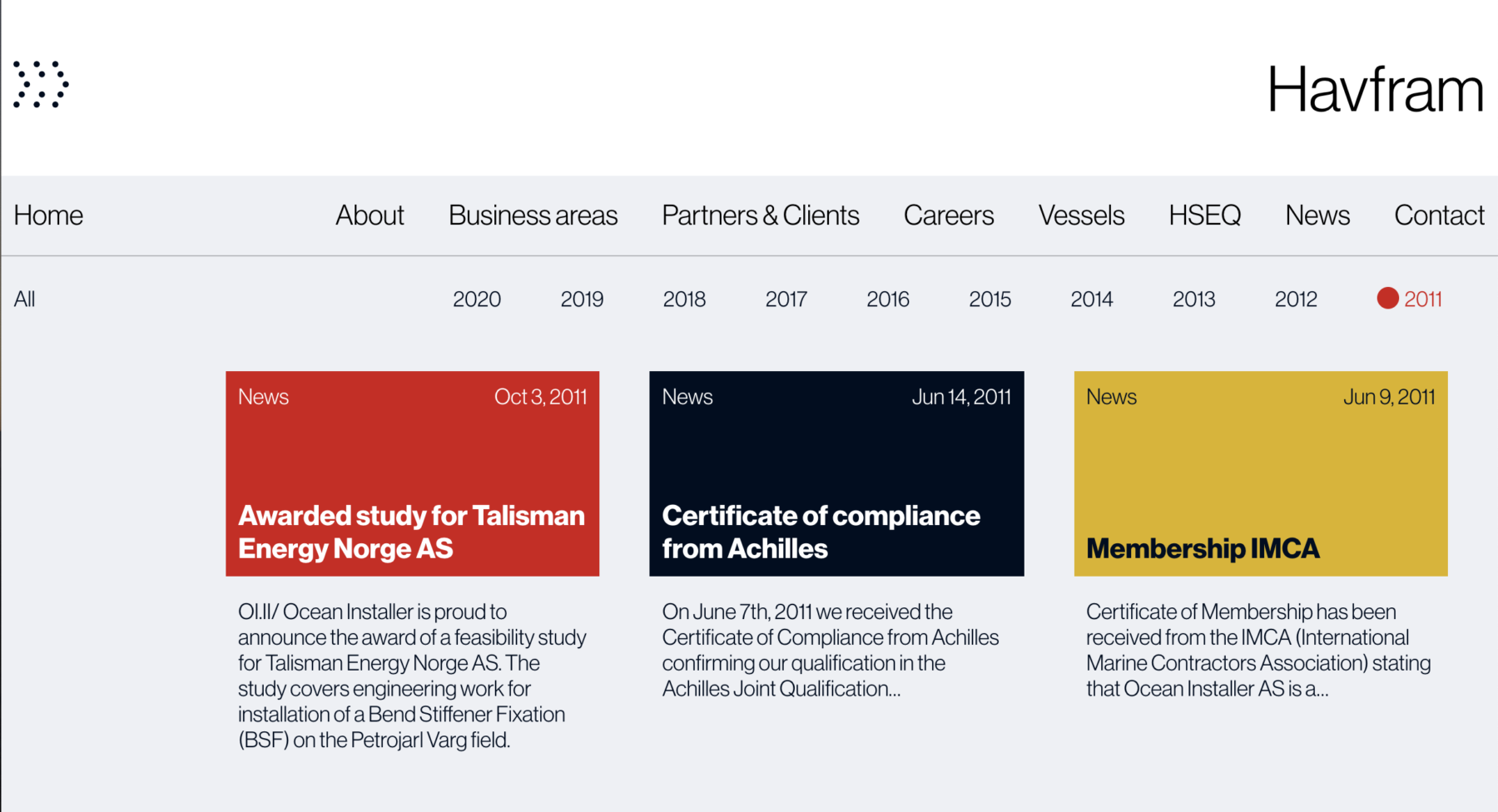Click the IMCA membership summary text

1258,651
